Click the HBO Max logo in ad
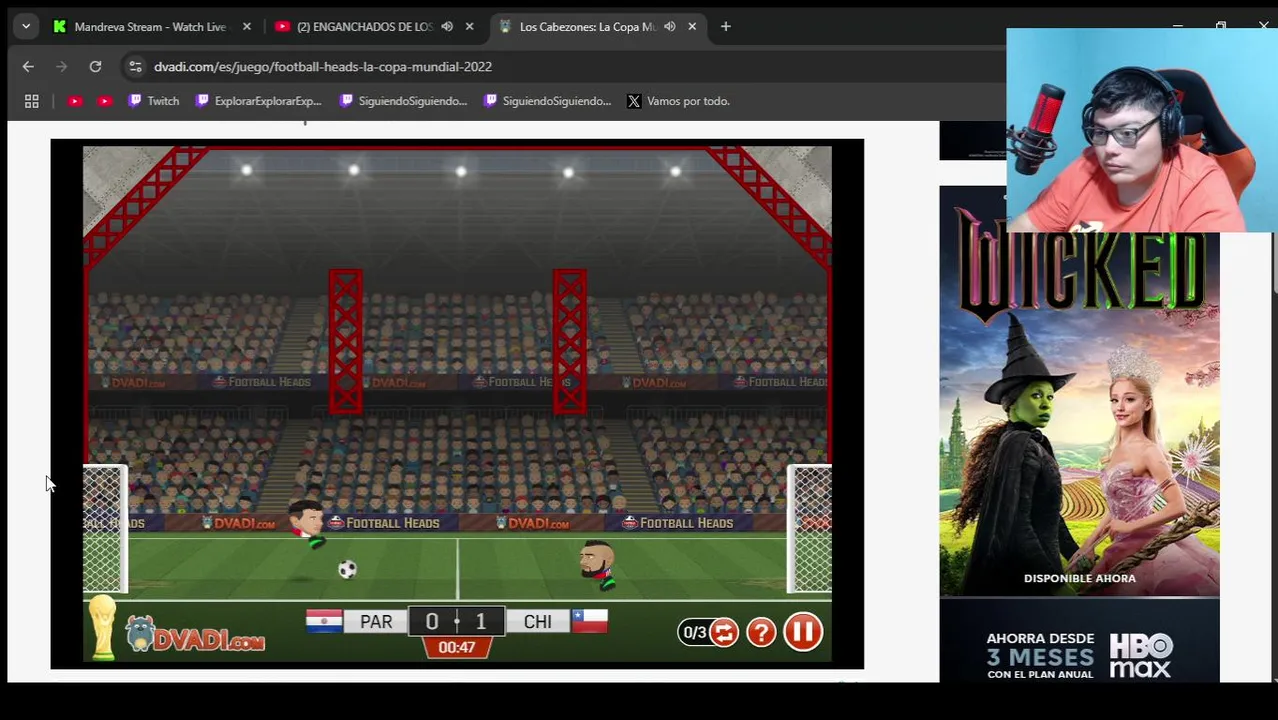 (x=1140, y=656)
